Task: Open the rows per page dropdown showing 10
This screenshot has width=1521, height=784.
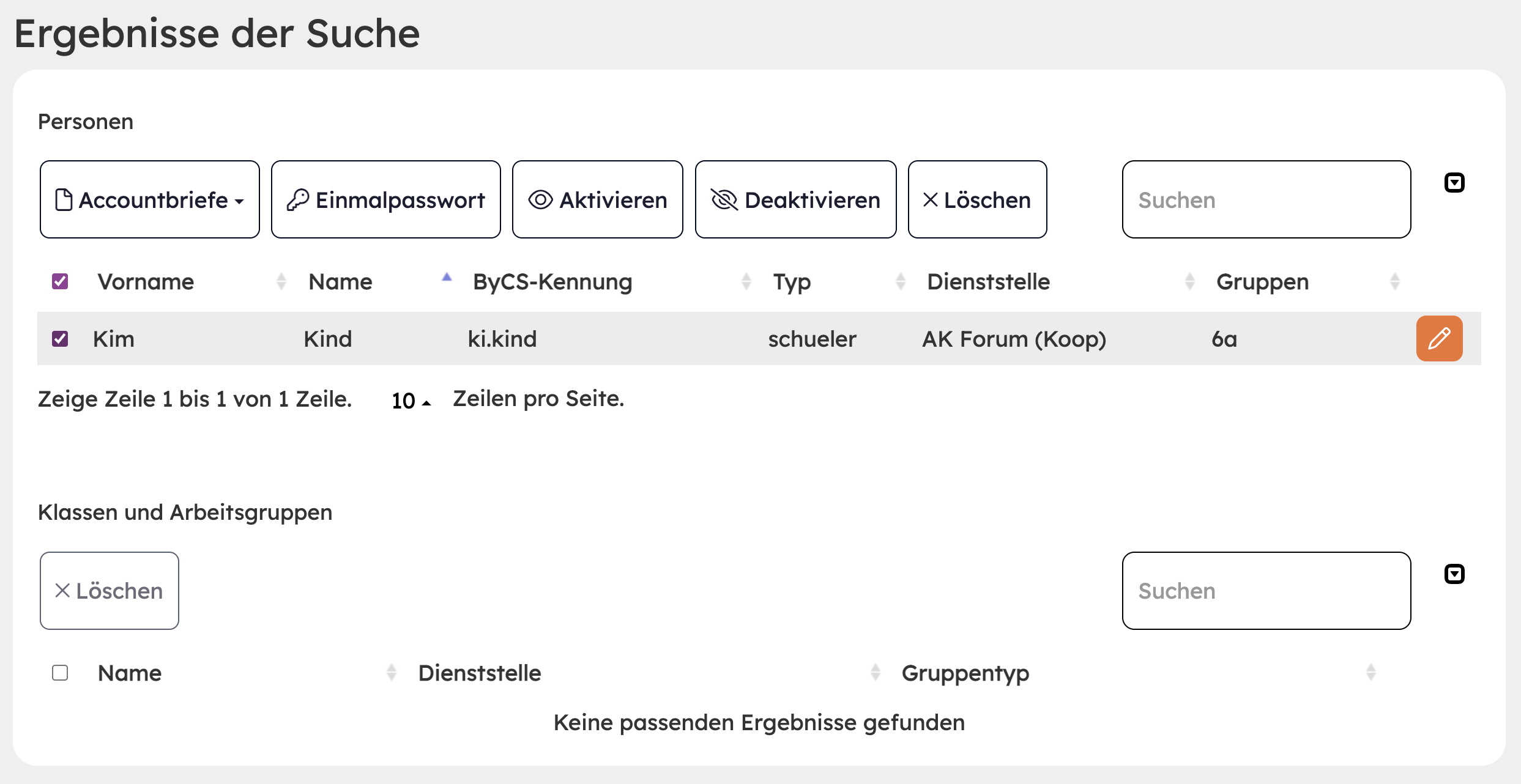Action: point(411,401)
